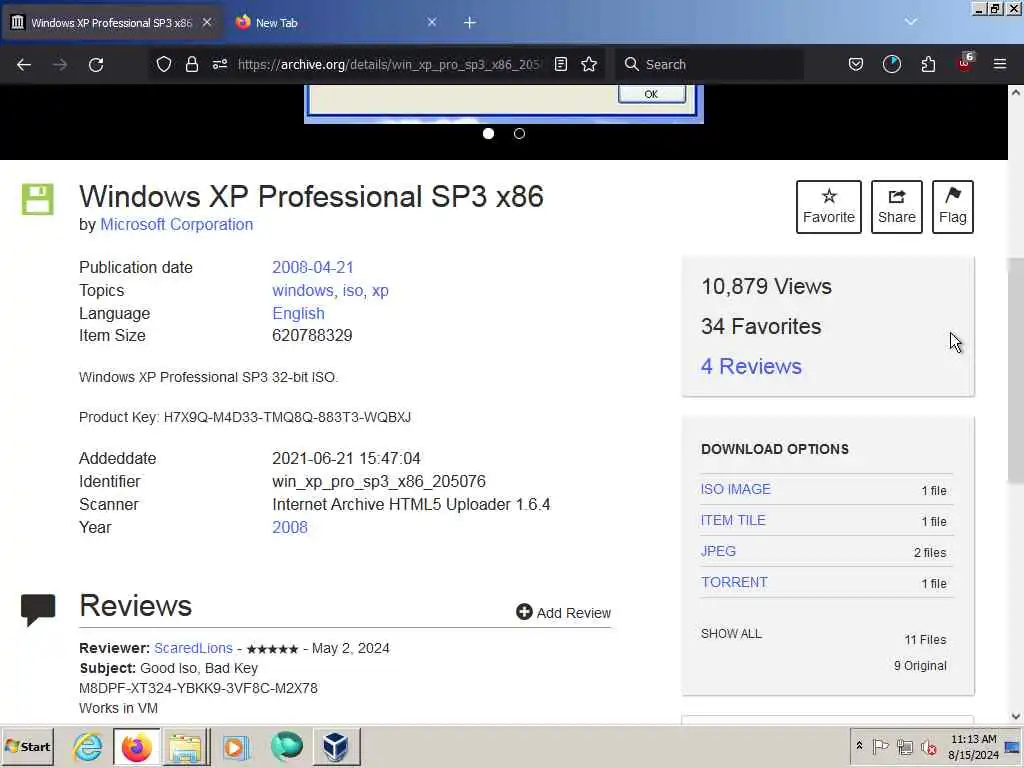Click SHOW ALL download files

pos(731,633)
